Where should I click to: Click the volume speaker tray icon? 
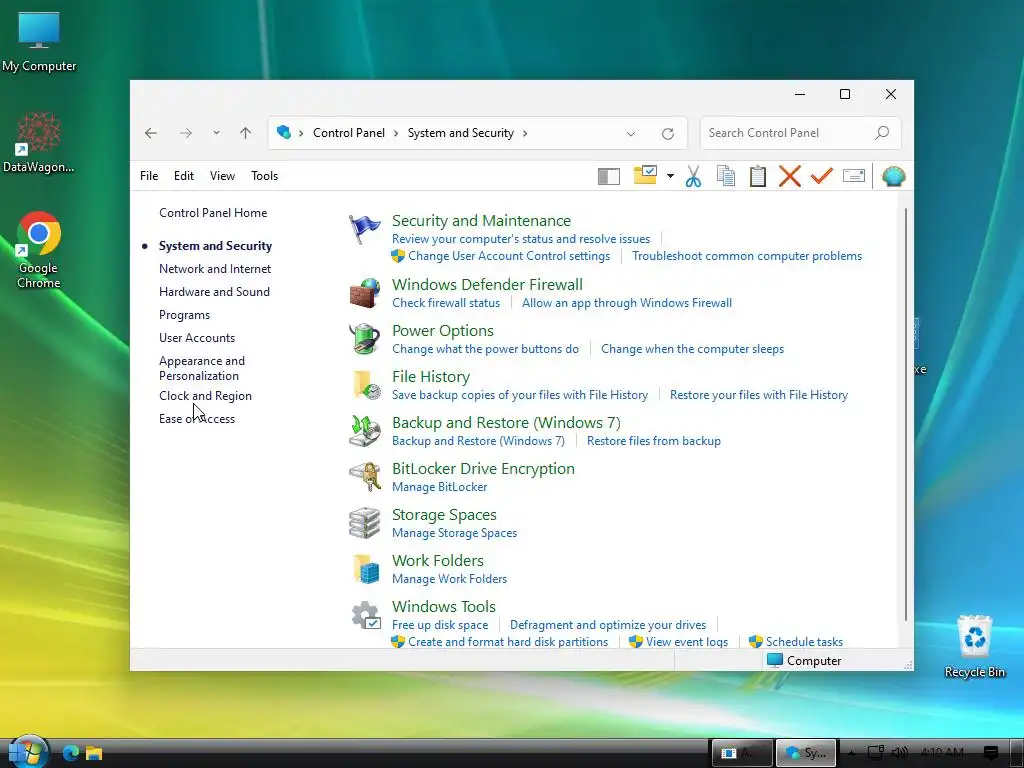900,753
